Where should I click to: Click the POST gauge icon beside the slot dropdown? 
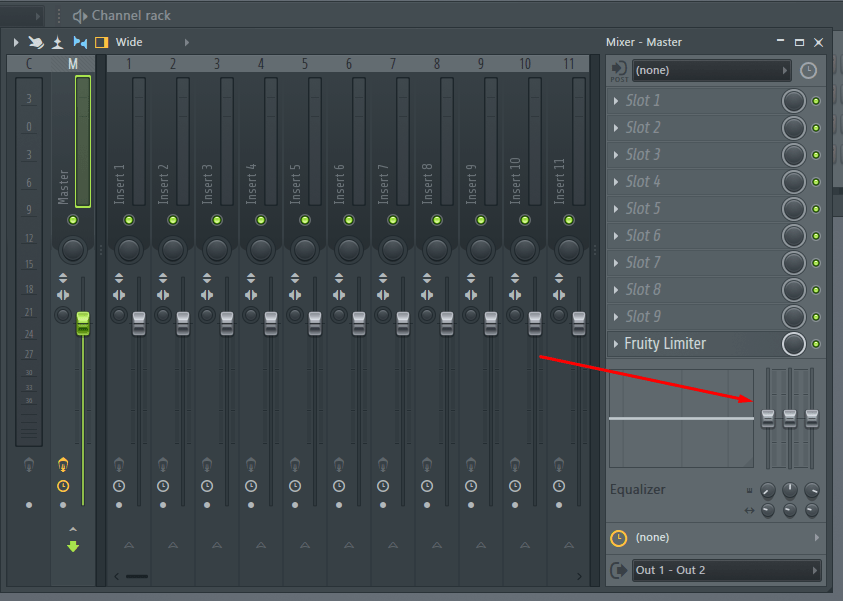click(x=618, y=70)
